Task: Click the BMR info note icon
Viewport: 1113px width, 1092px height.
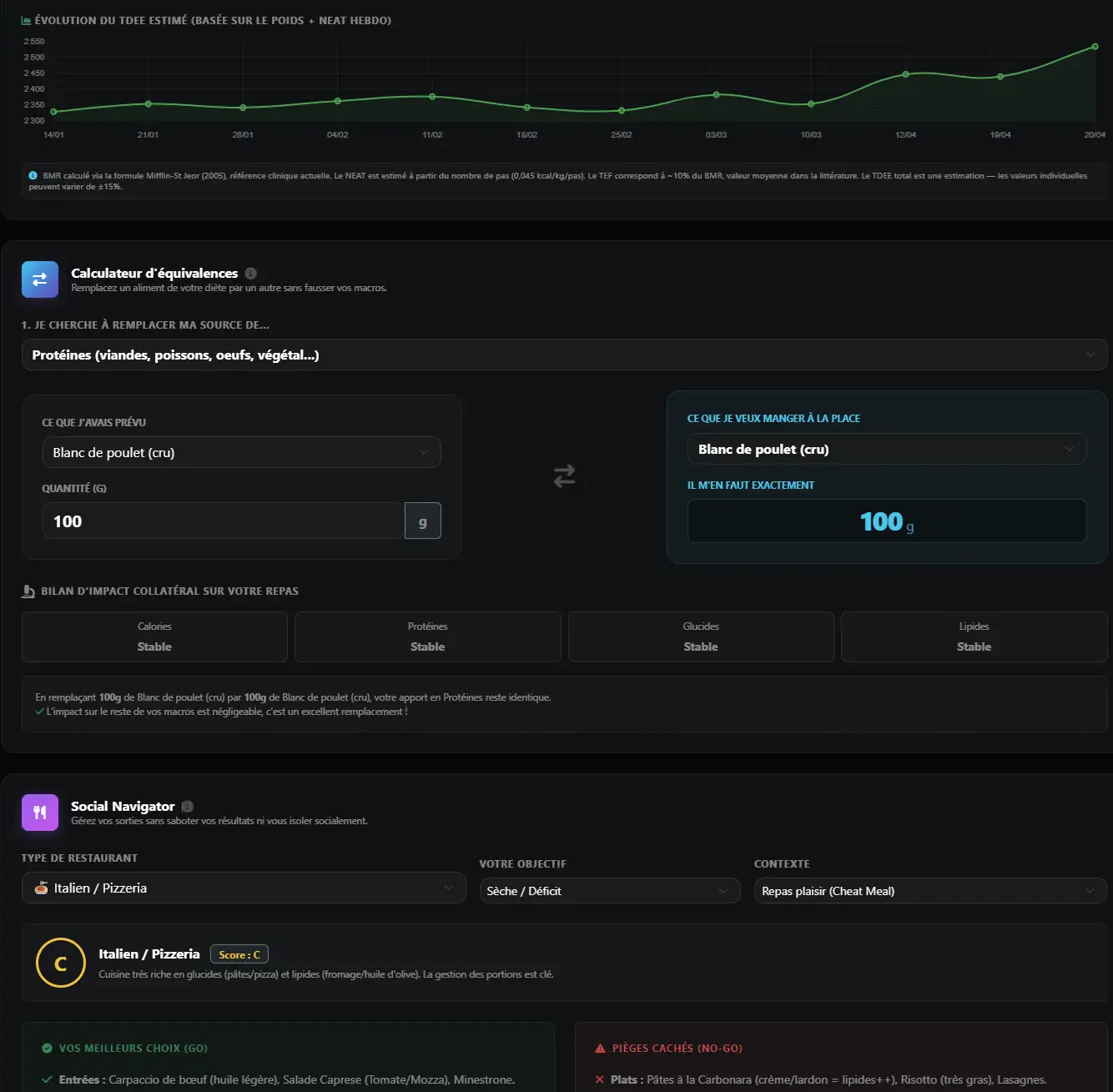Action: (x=33, y=175)
